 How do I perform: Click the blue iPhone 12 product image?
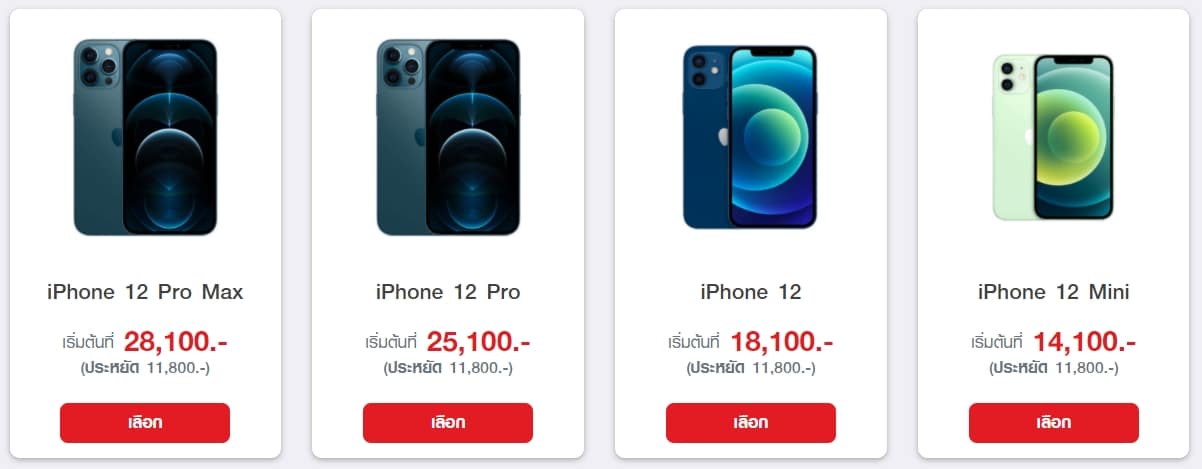(751, 136)
